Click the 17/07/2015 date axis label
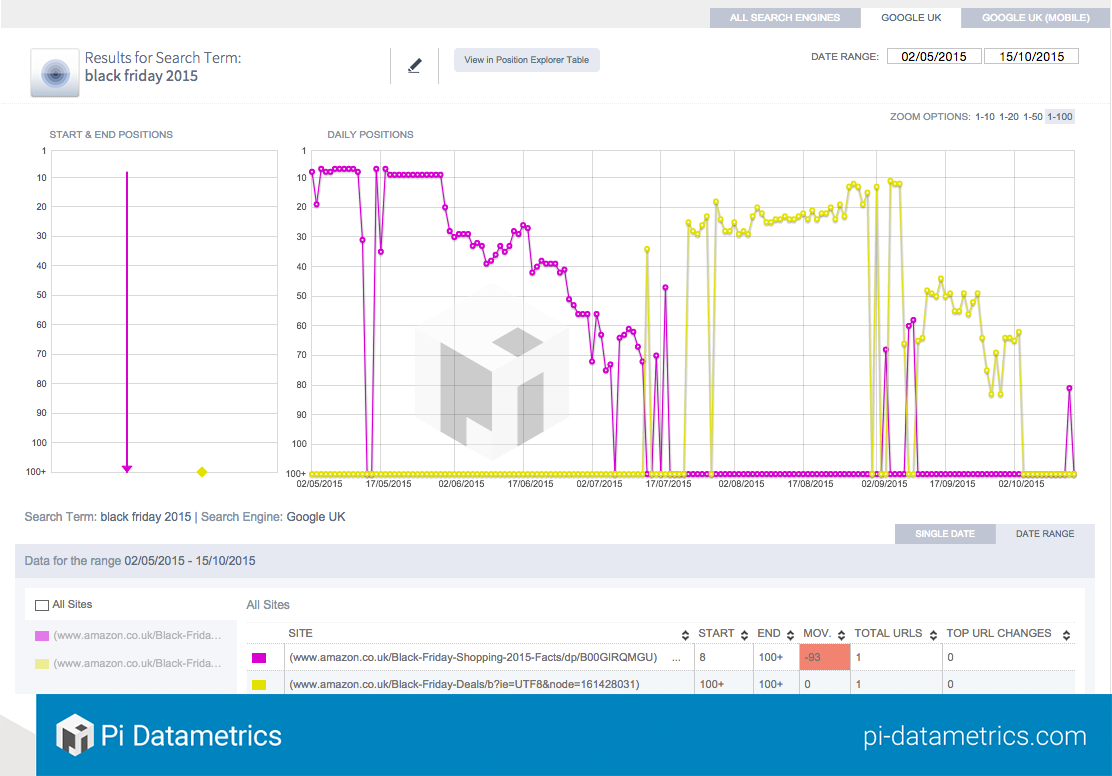 (x=668, y=484)
